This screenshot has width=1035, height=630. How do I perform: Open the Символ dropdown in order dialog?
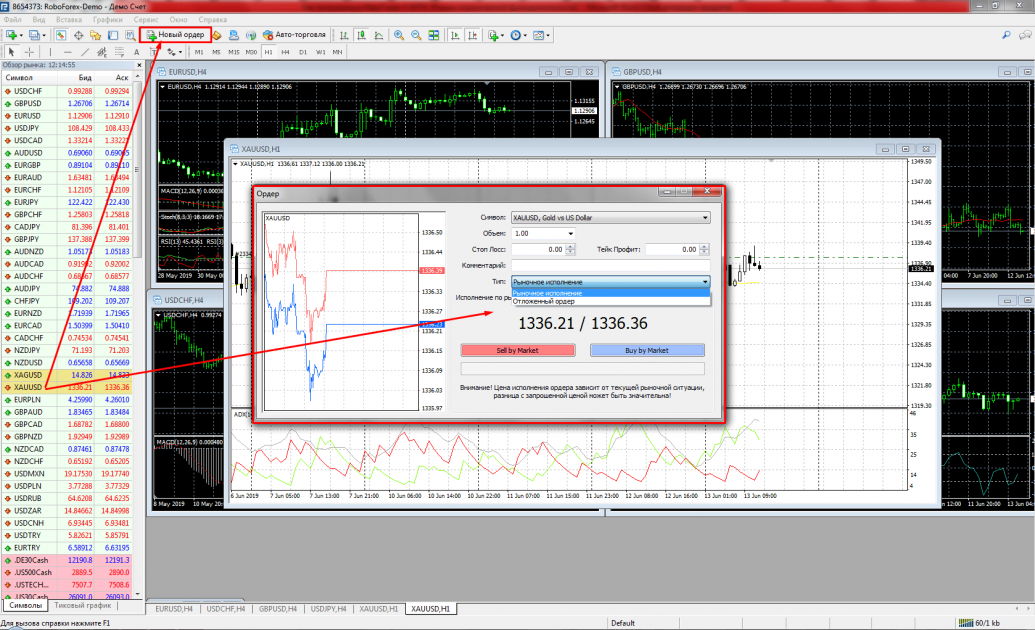(x=609, y=217)
